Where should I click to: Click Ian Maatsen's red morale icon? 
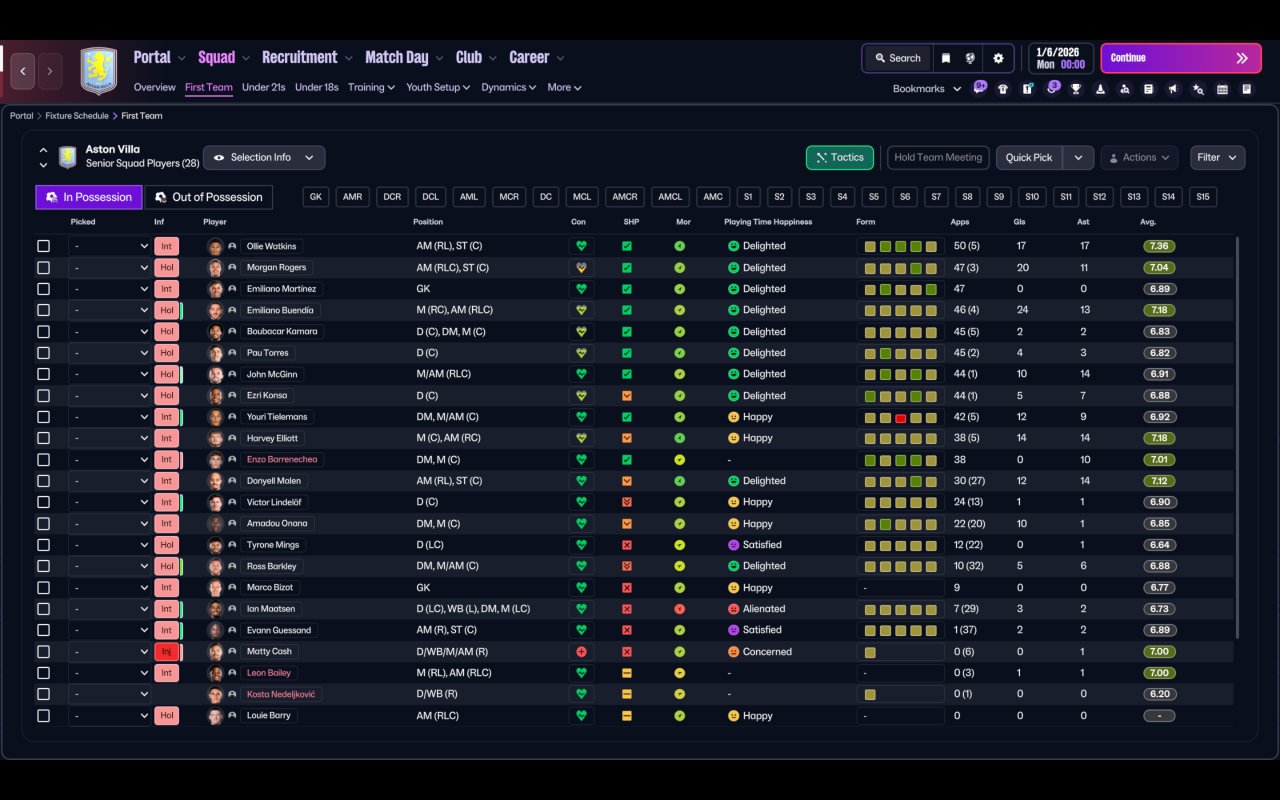click(x=679, y=609)
